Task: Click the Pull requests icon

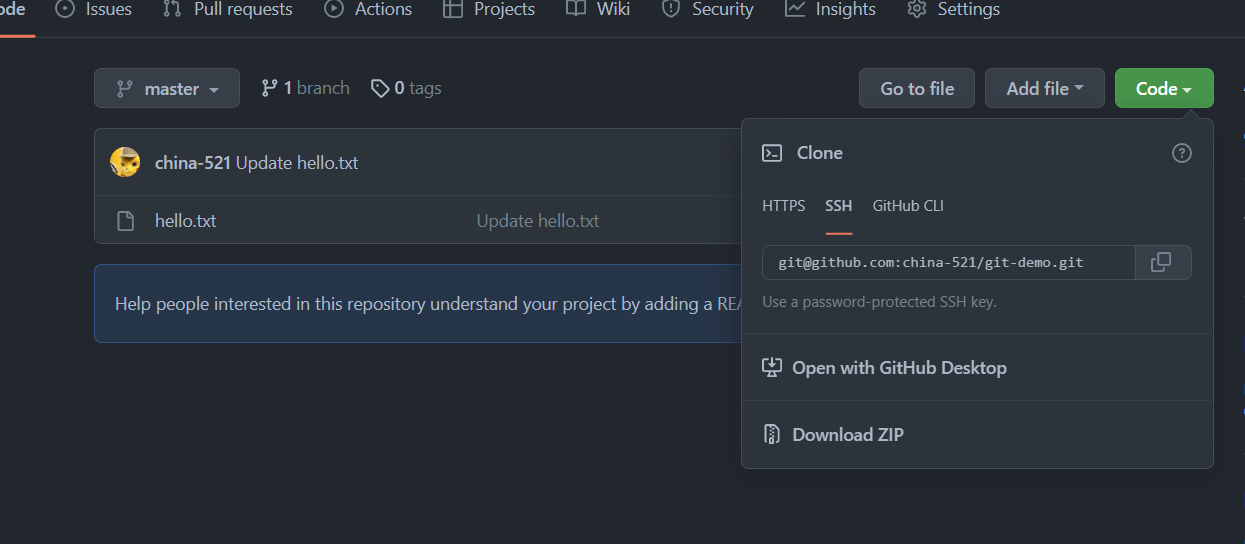Action: pos(172,9)
